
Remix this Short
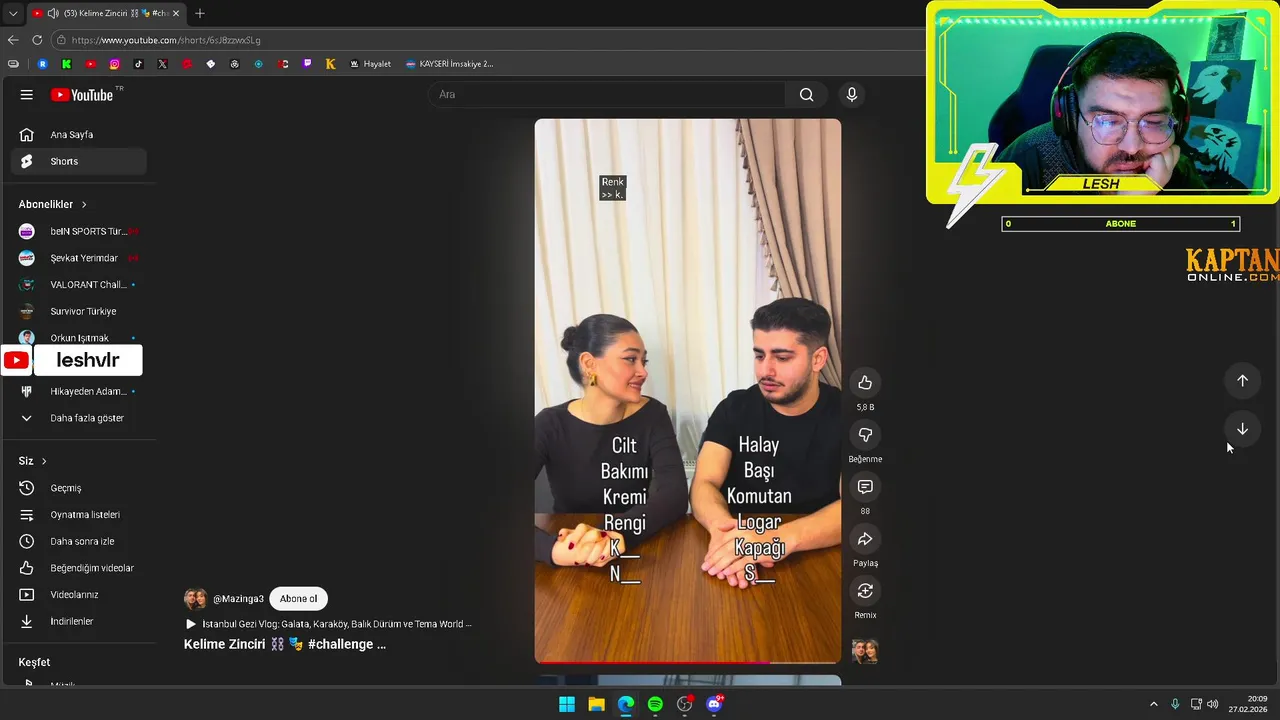pos(865,591)
